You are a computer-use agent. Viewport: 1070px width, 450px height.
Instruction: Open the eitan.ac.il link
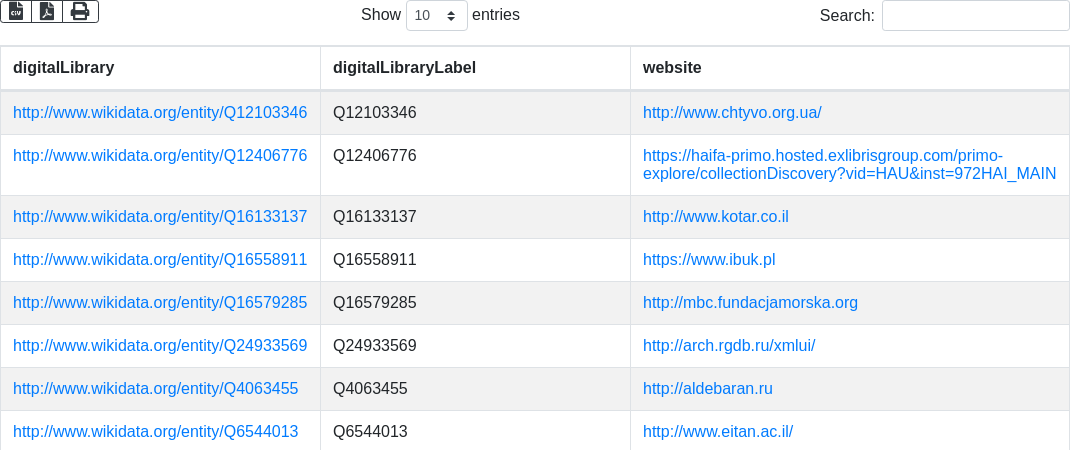[718, 432]
